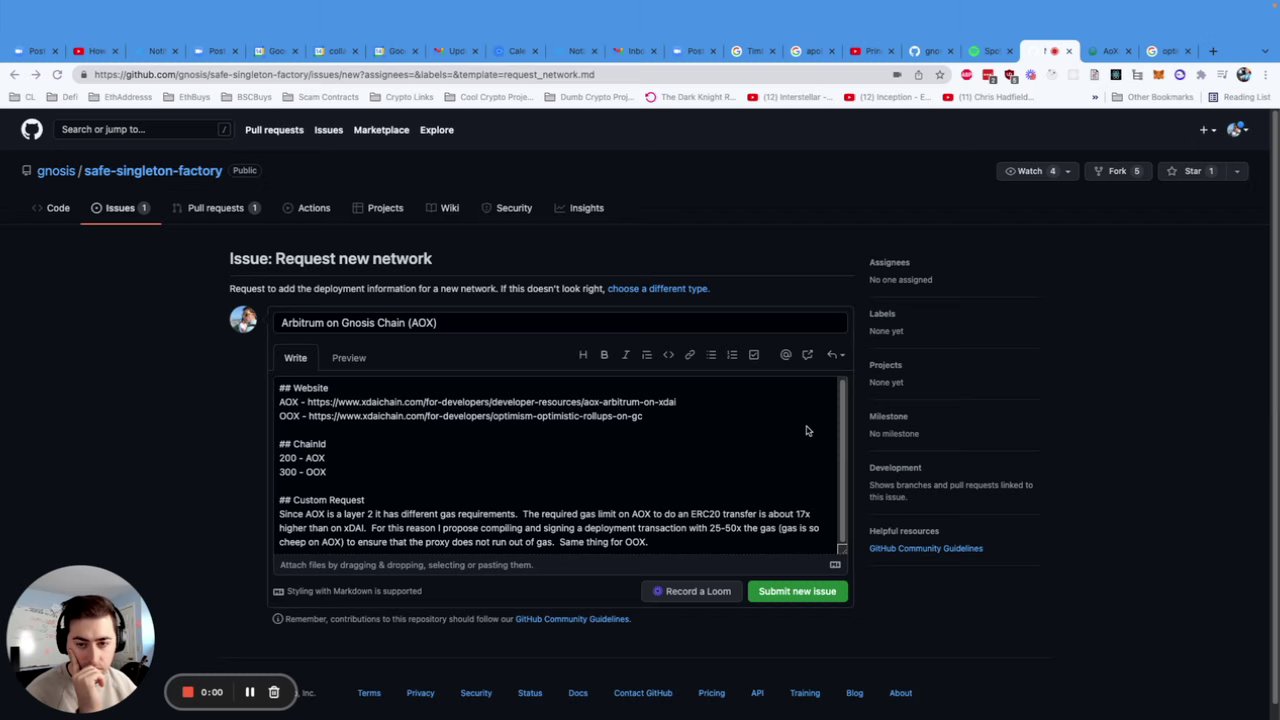Add a task list checkbox
Viewport: 1280px width, 720px height.
(x=754, y=355)
